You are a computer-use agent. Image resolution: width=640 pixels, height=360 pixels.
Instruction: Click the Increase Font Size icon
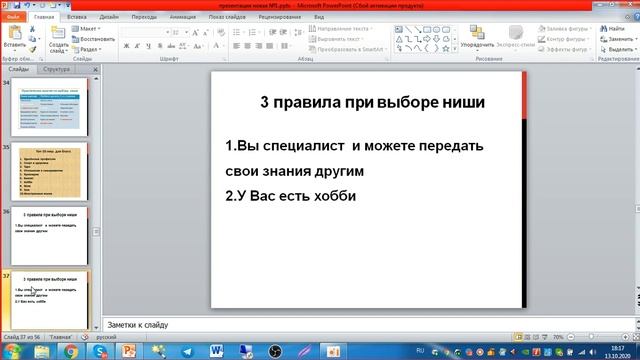tap(196, 32)
